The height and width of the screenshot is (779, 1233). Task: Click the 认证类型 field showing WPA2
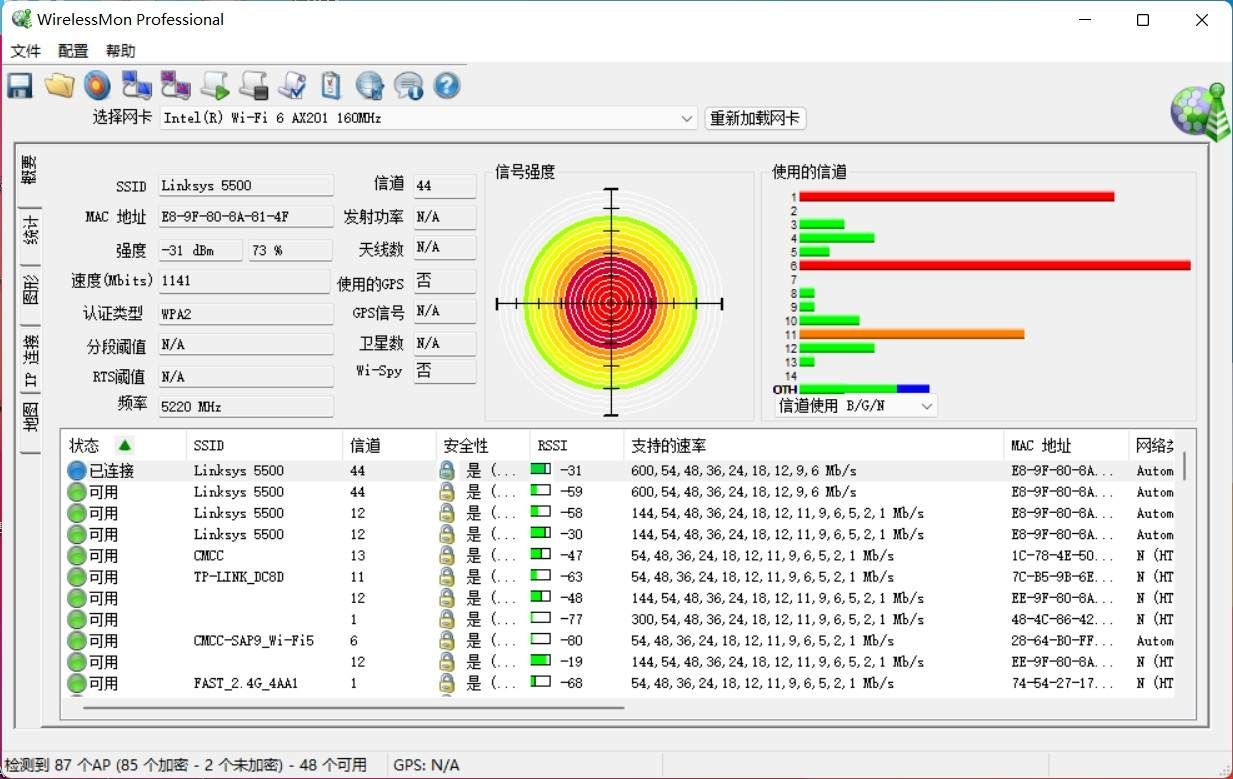click(246, 313)
